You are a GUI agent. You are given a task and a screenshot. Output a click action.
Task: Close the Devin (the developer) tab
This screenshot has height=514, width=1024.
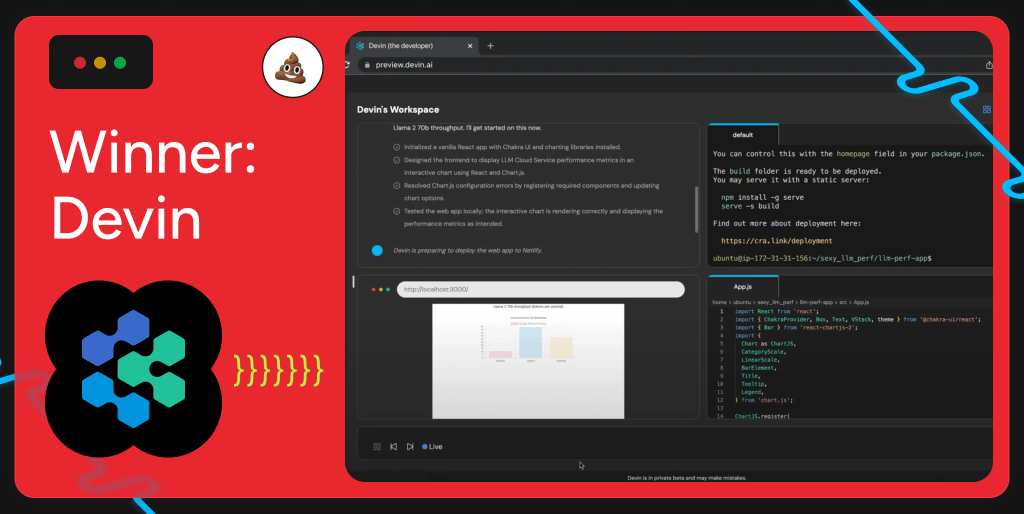click(470, 46)
